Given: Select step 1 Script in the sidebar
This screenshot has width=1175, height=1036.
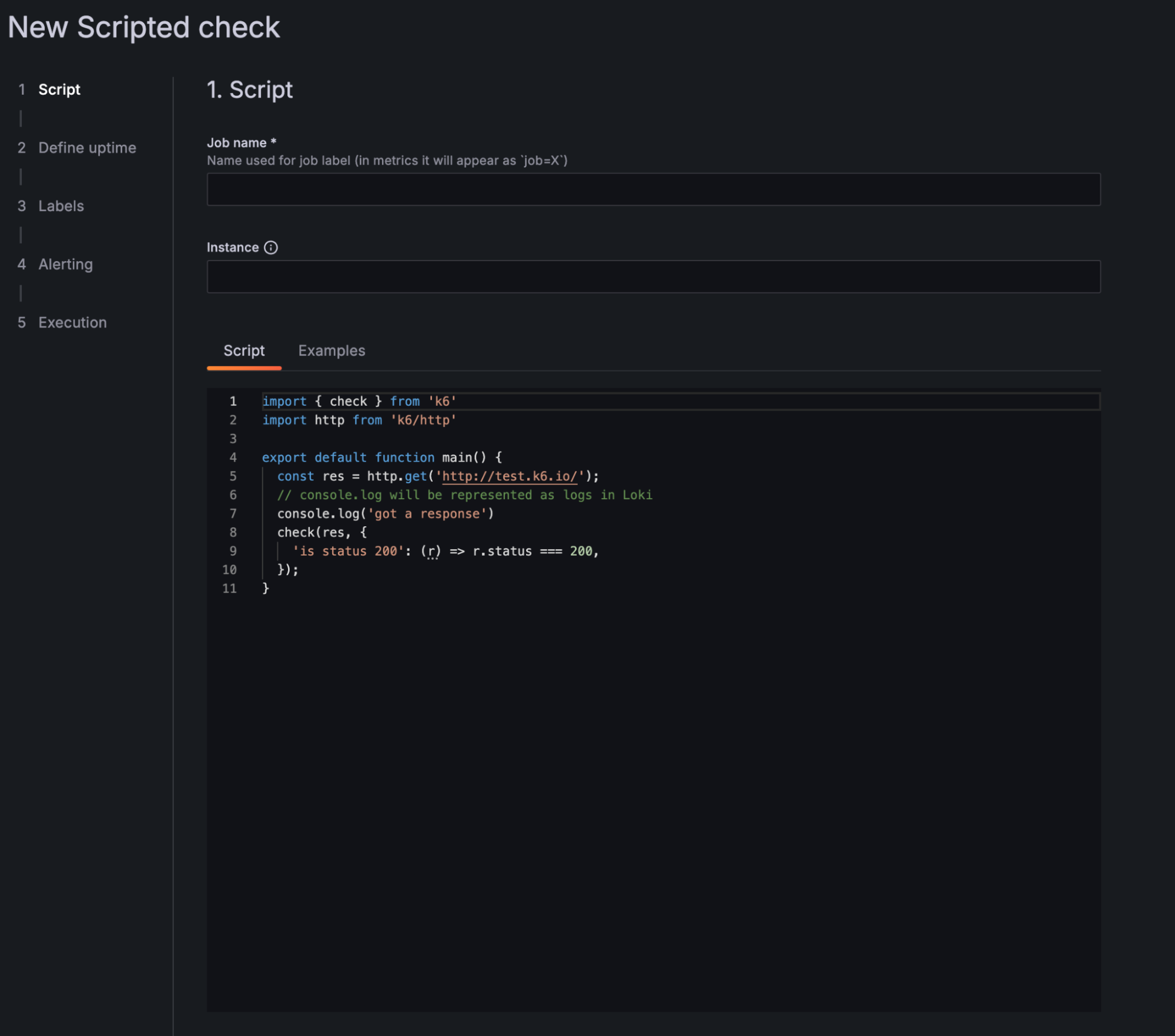Looking at the screenshot, I should [59, 89].
